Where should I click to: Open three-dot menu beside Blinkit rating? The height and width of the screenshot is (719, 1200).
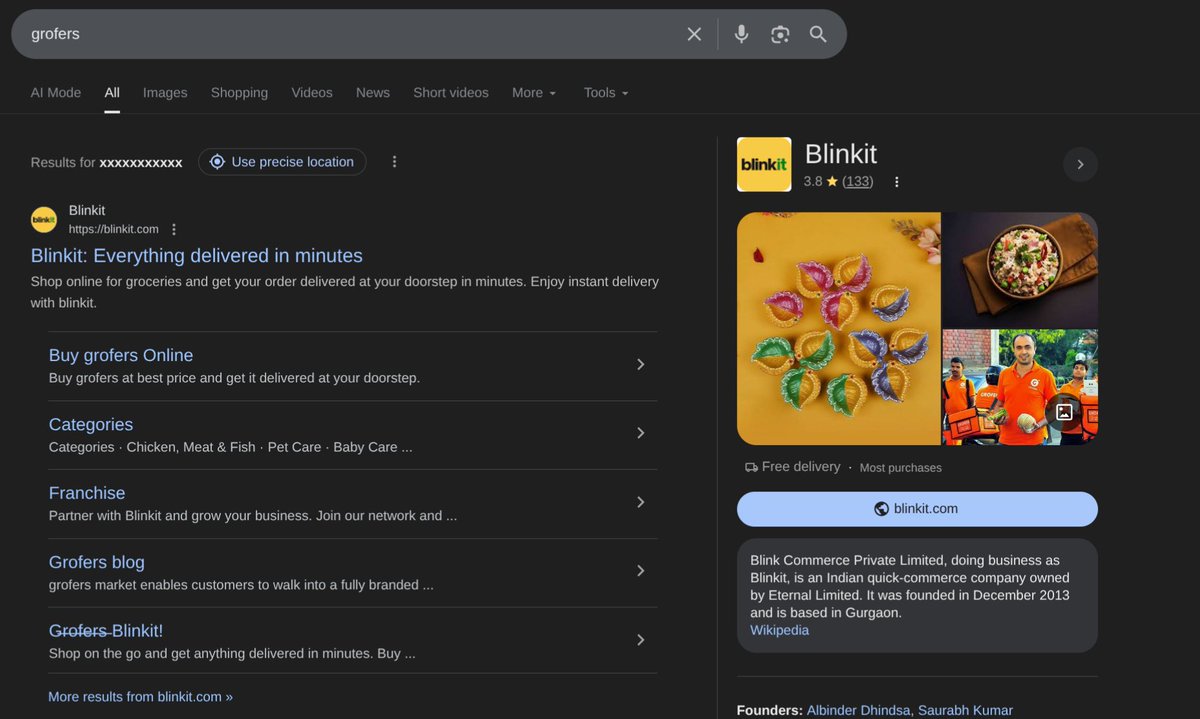click(x=896, y=182)
